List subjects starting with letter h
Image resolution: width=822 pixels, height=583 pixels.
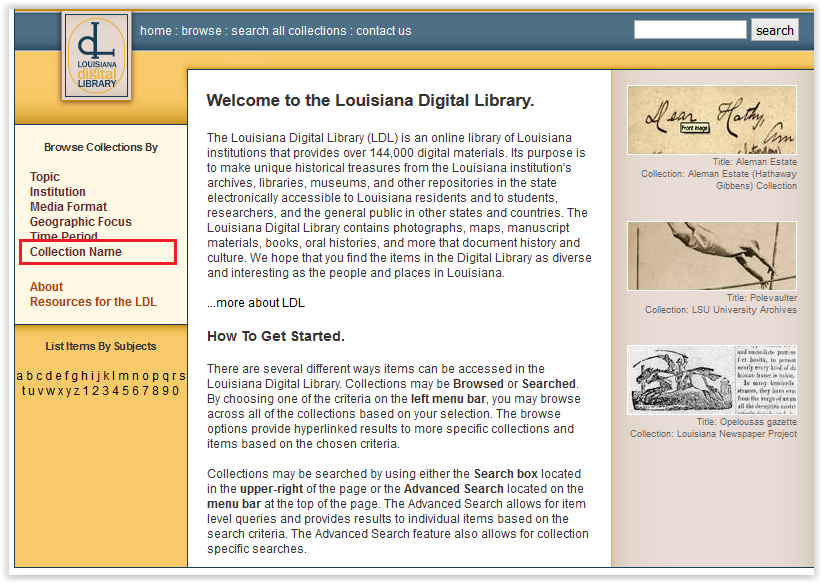pos(85,376)
